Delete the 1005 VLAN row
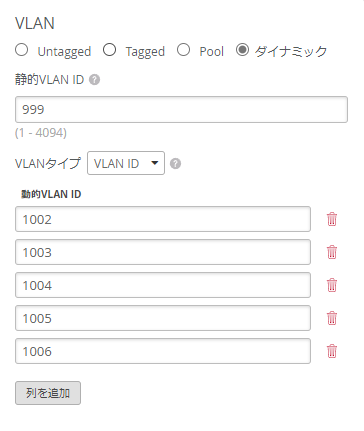 [x=332, y=318]
